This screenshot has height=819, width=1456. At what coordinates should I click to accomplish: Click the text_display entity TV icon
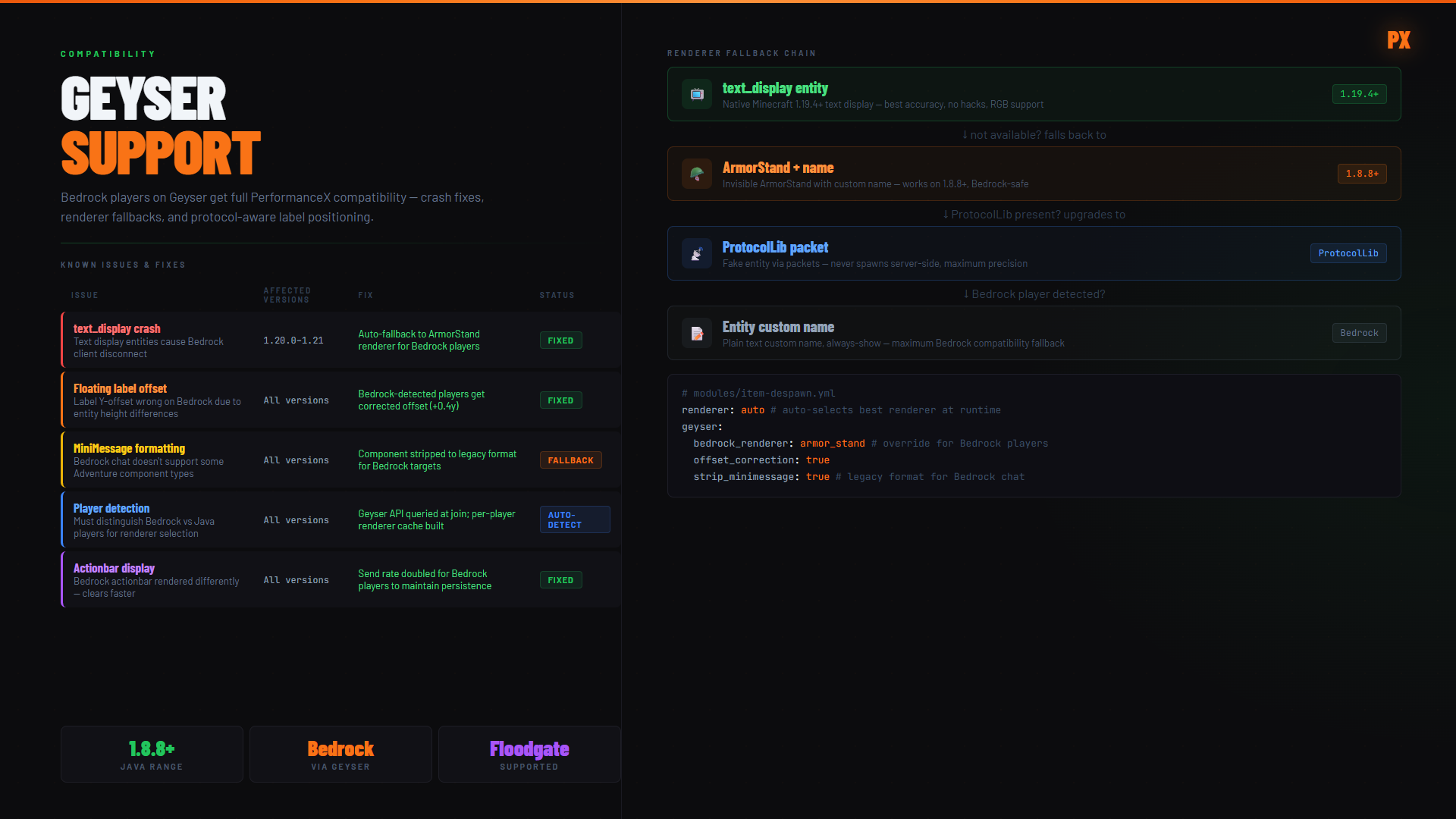point(697,94)
